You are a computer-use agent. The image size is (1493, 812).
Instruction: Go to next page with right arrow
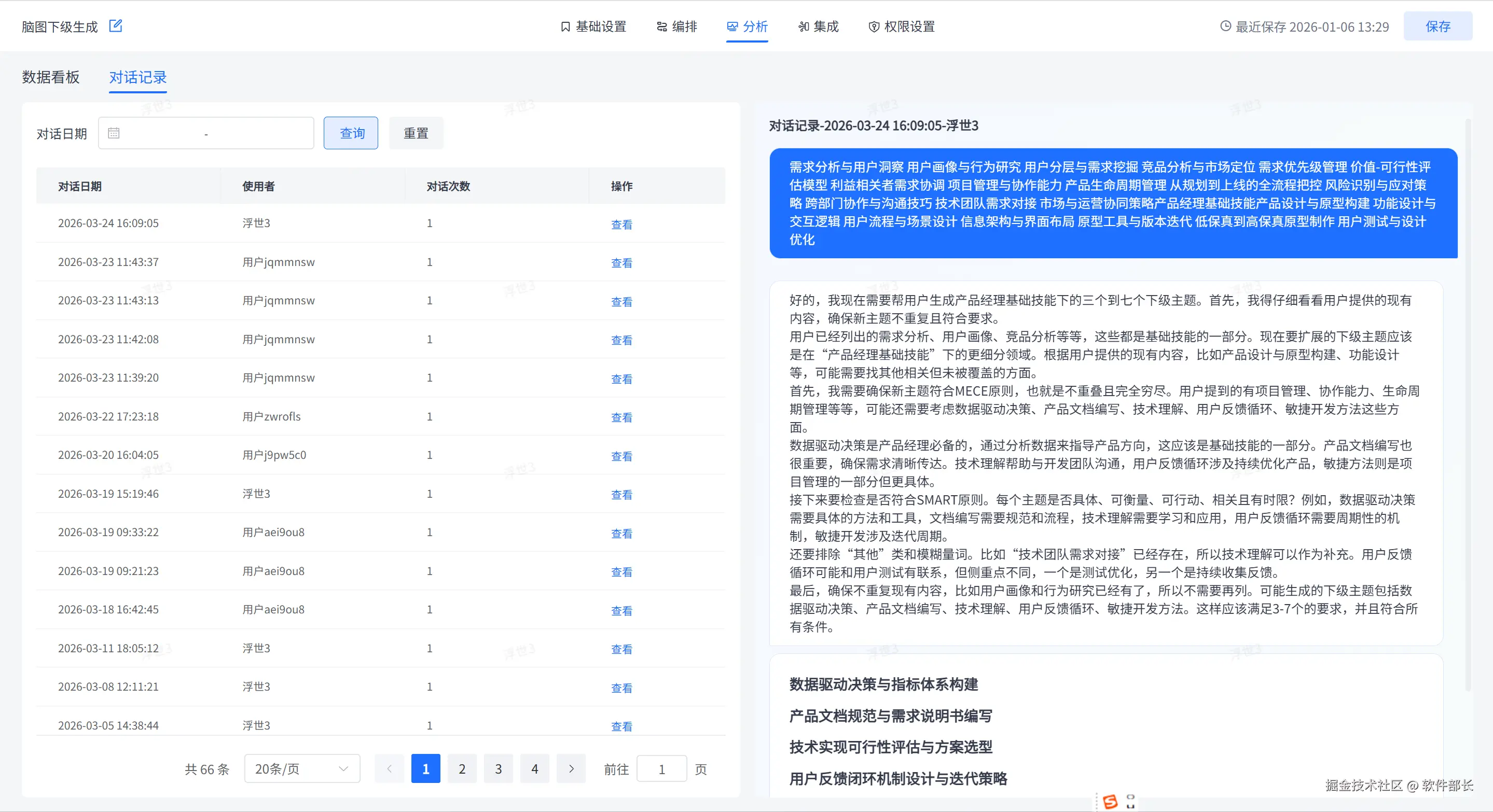pyautogui.click(x=571, y=768)
